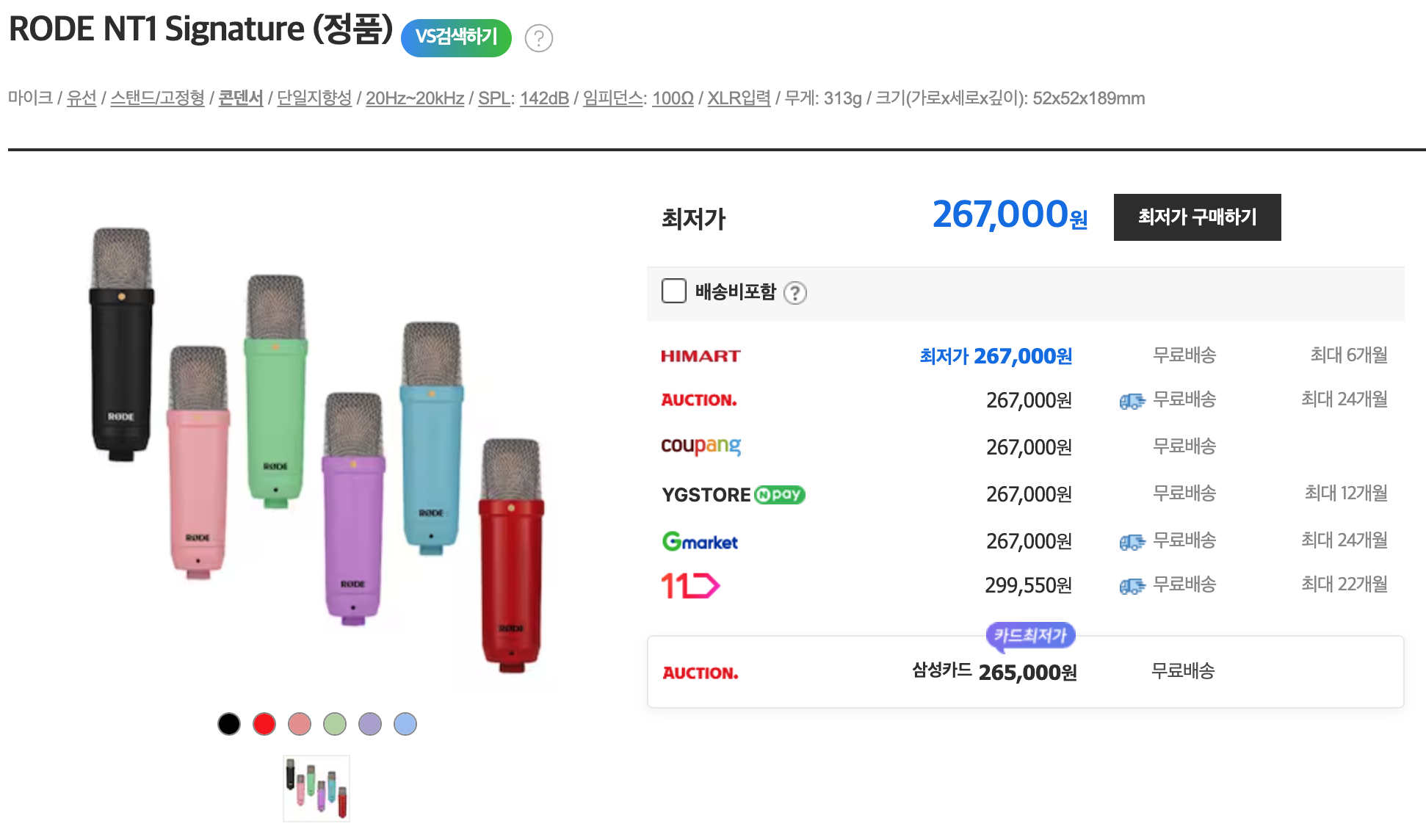
Task: Click the help icon beside VS검색하기
Action: pos(538,38)
